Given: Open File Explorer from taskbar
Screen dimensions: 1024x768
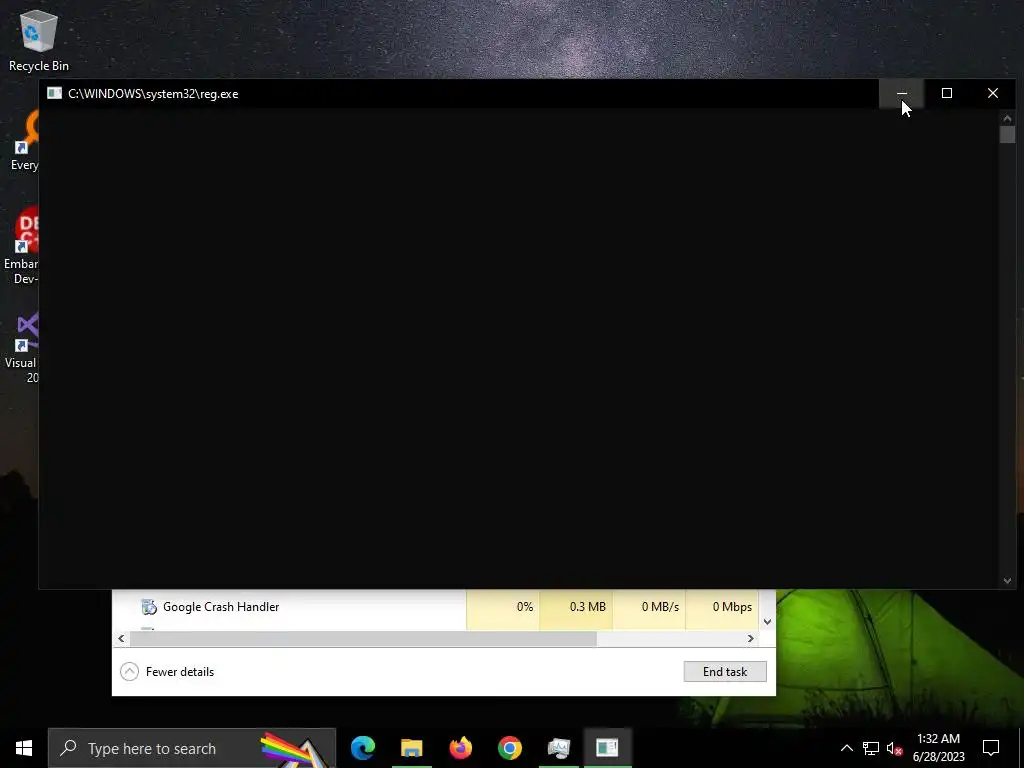Looking at the screenshot, I should point(411,748).
